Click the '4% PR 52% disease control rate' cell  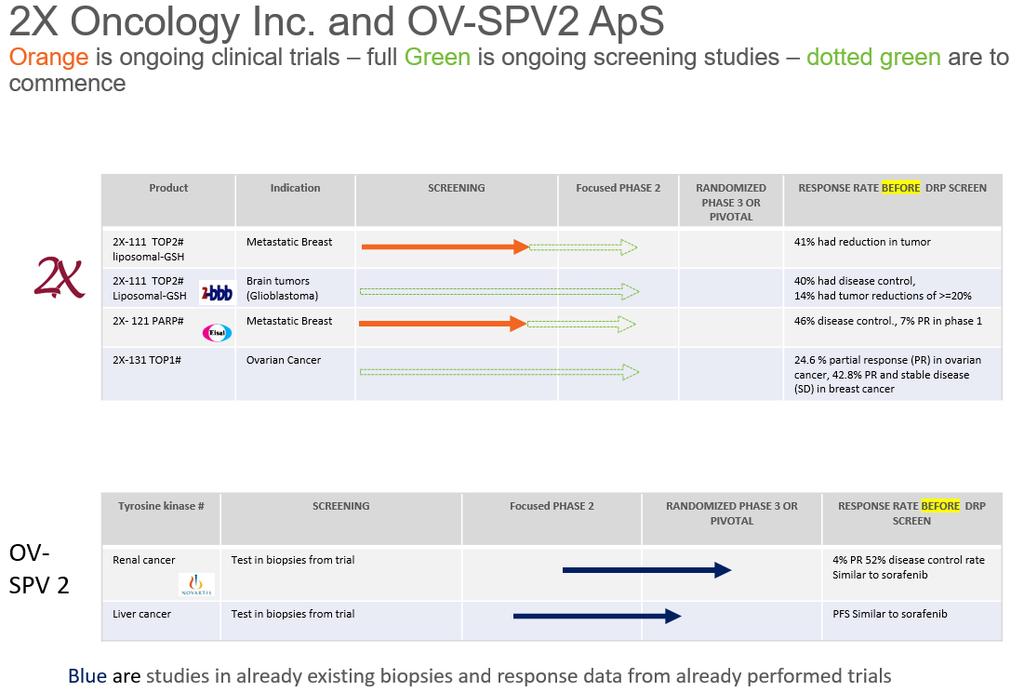(x=908, y=567)
